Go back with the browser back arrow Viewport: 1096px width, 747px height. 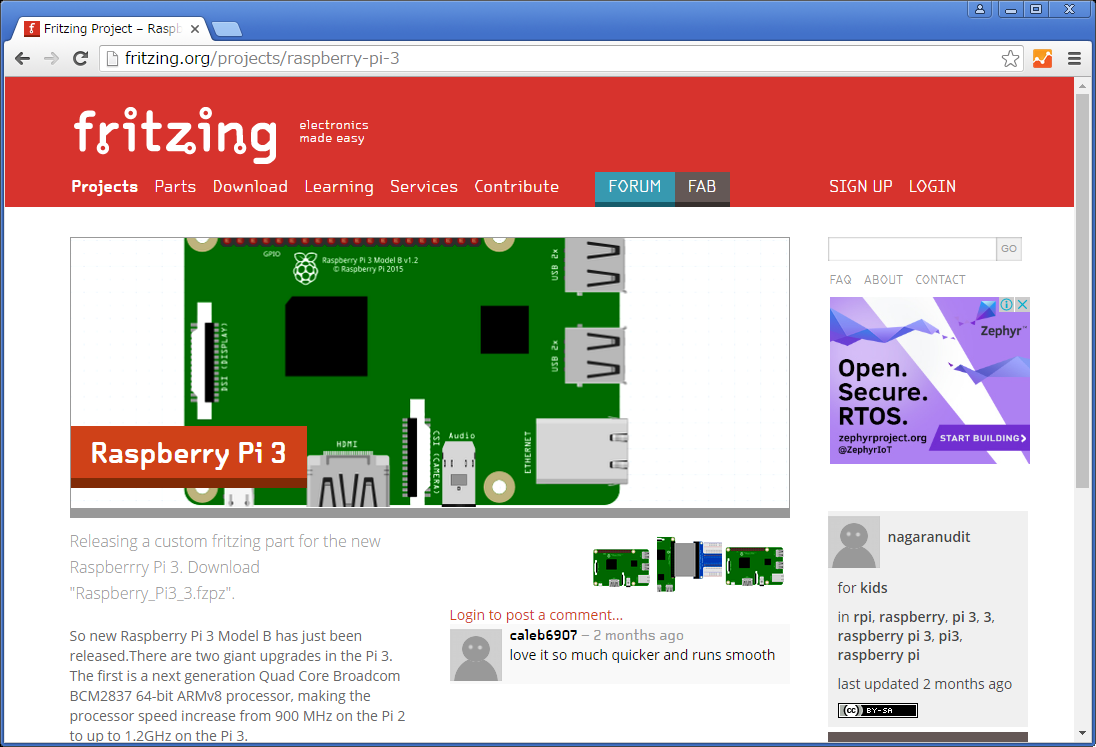coord(22,59)
